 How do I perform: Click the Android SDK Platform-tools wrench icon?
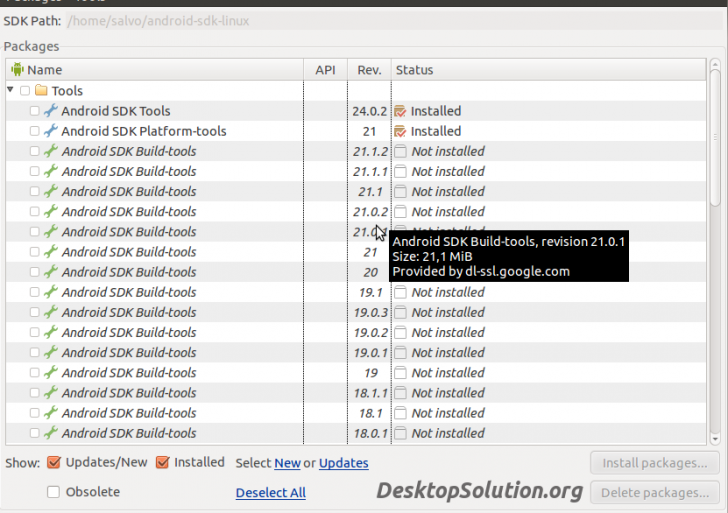[50, 131]
